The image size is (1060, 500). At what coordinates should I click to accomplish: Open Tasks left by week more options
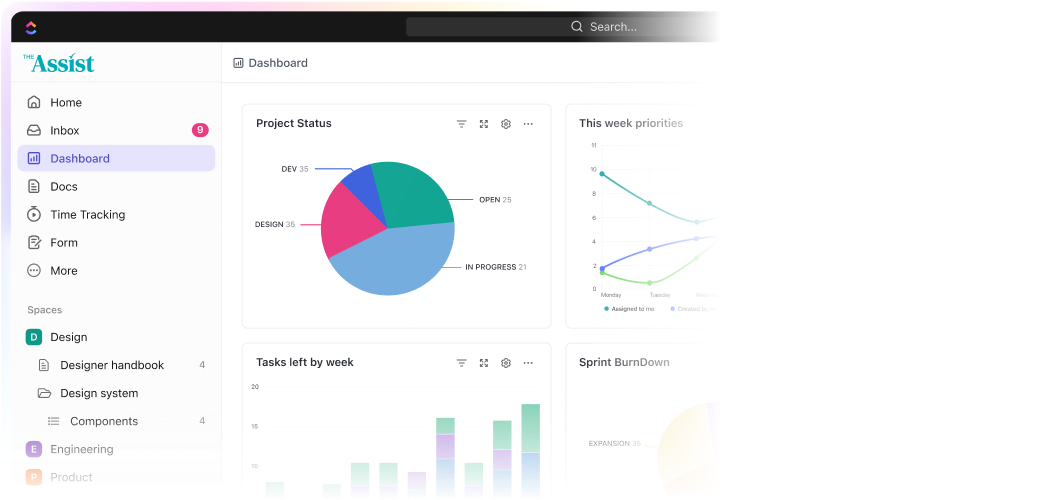(528, 363)
